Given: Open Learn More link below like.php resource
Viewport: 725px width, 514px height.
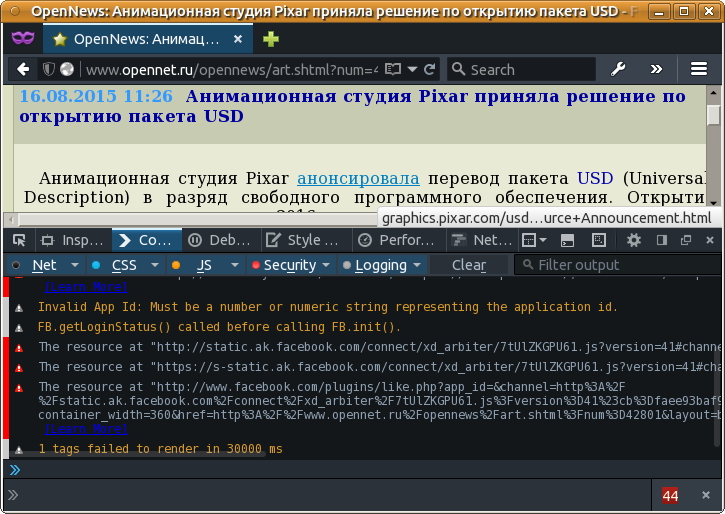Looking at the screenshot, I should [x=86, y=429].
